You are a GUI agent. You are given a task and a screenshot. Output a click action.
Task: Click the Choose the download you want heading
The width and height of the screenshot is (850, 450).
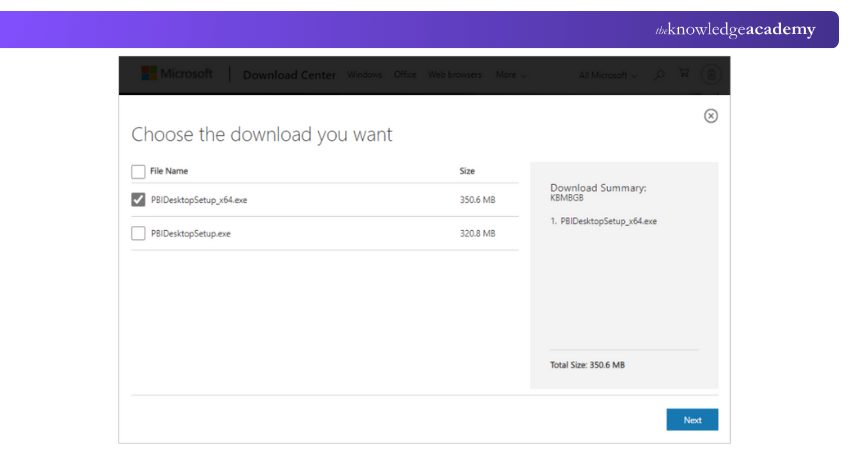tap(262, 134)
